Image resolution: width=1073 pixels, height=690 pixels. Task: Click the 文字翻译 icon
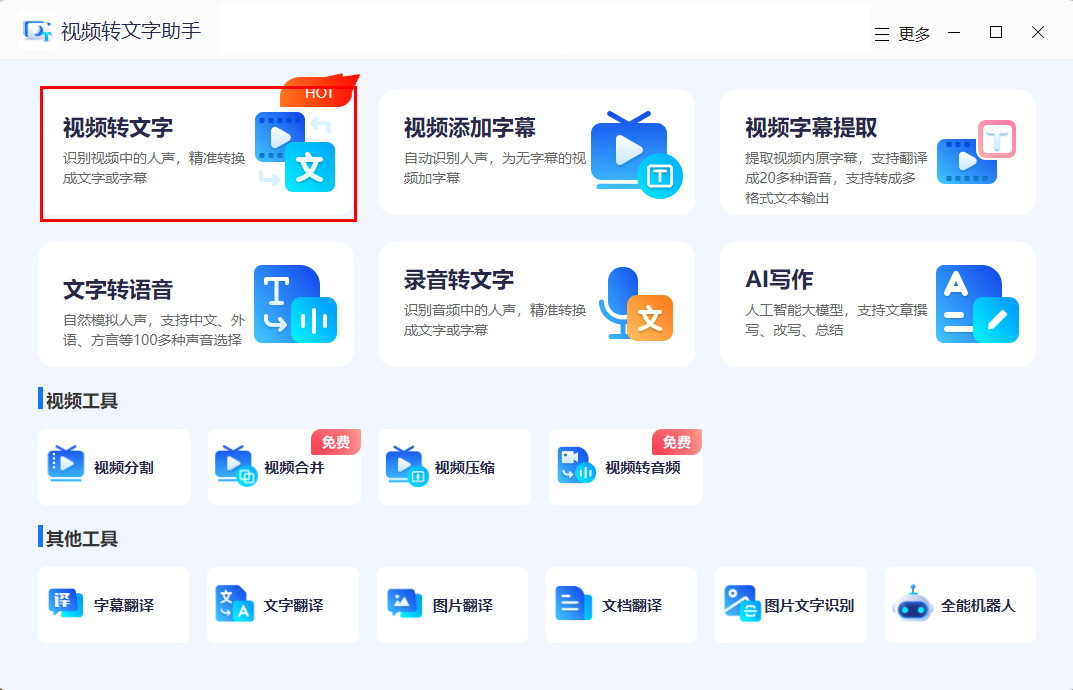coord(234,603)
